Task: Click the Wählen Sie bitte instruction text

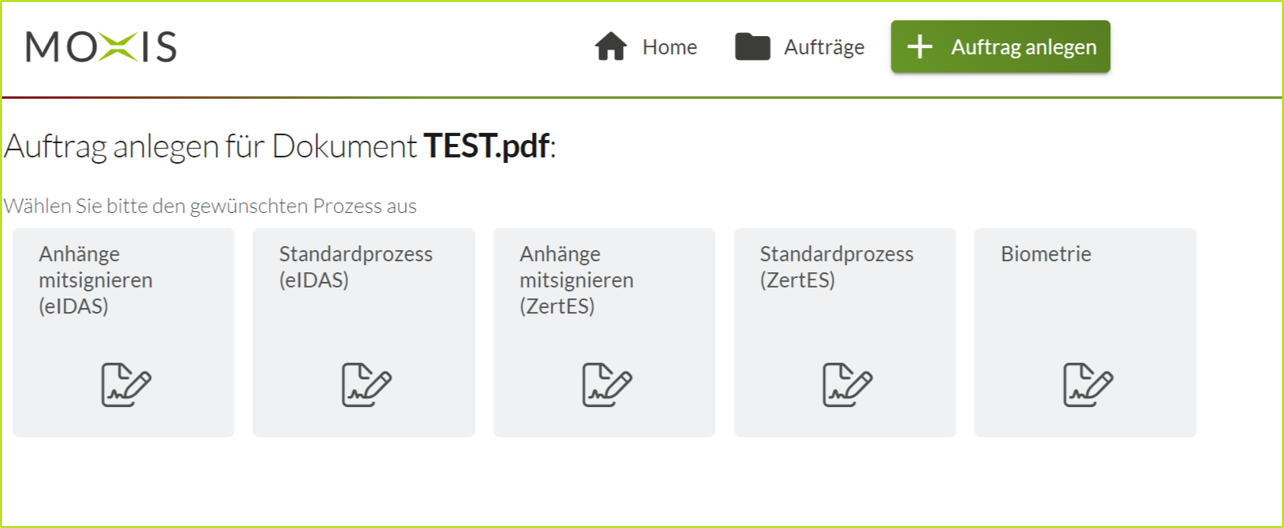Action: tap(210, 206)
